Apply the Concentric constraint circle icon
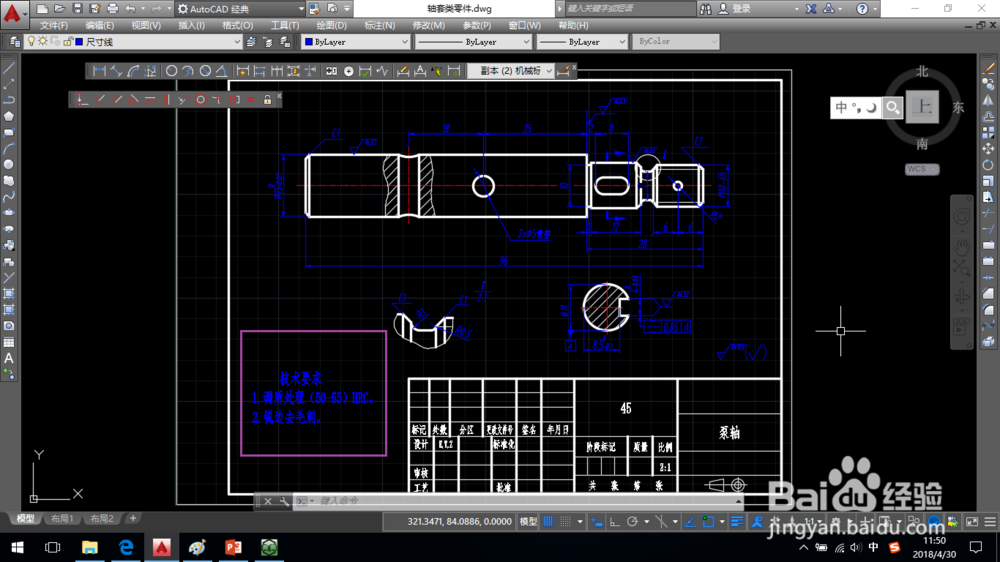Viewport: 1000px width, 562px height. coord(200,100)
